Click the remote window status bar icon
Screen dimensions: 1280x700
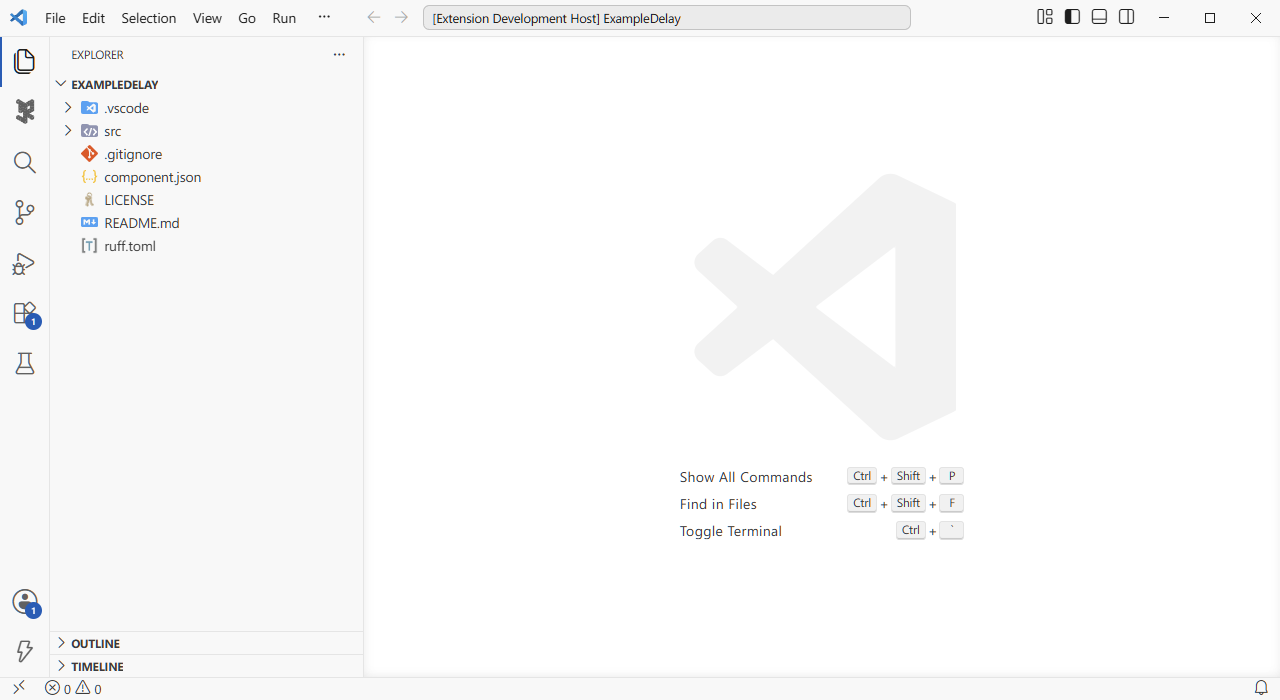tap(18, 688)
